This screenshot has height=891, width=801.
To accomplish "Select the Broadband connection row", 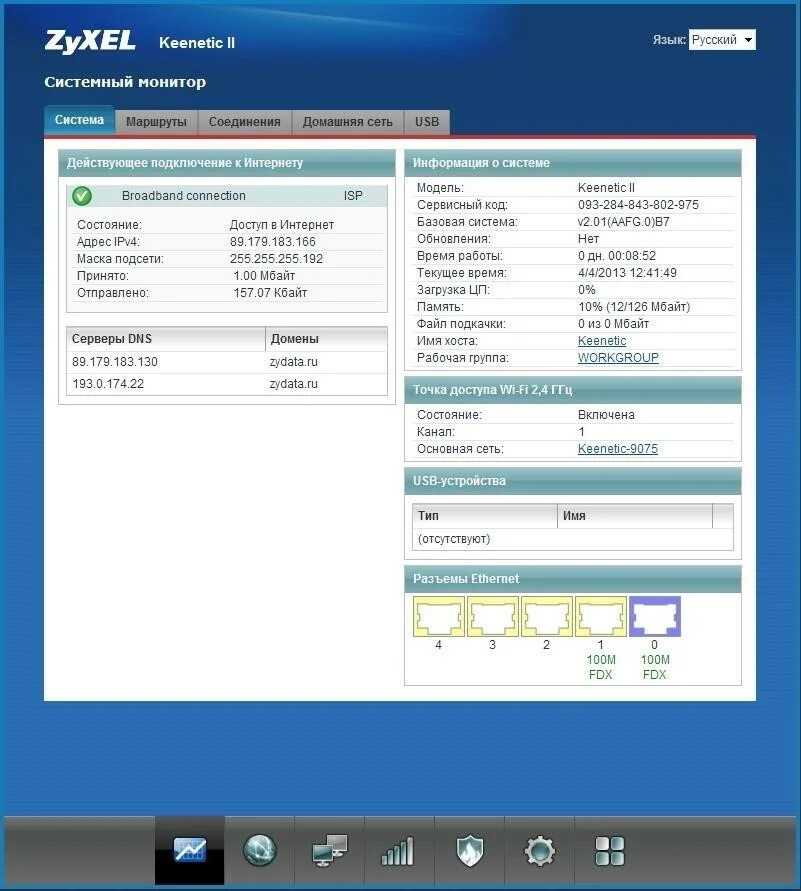I will [x=227, y=196].
